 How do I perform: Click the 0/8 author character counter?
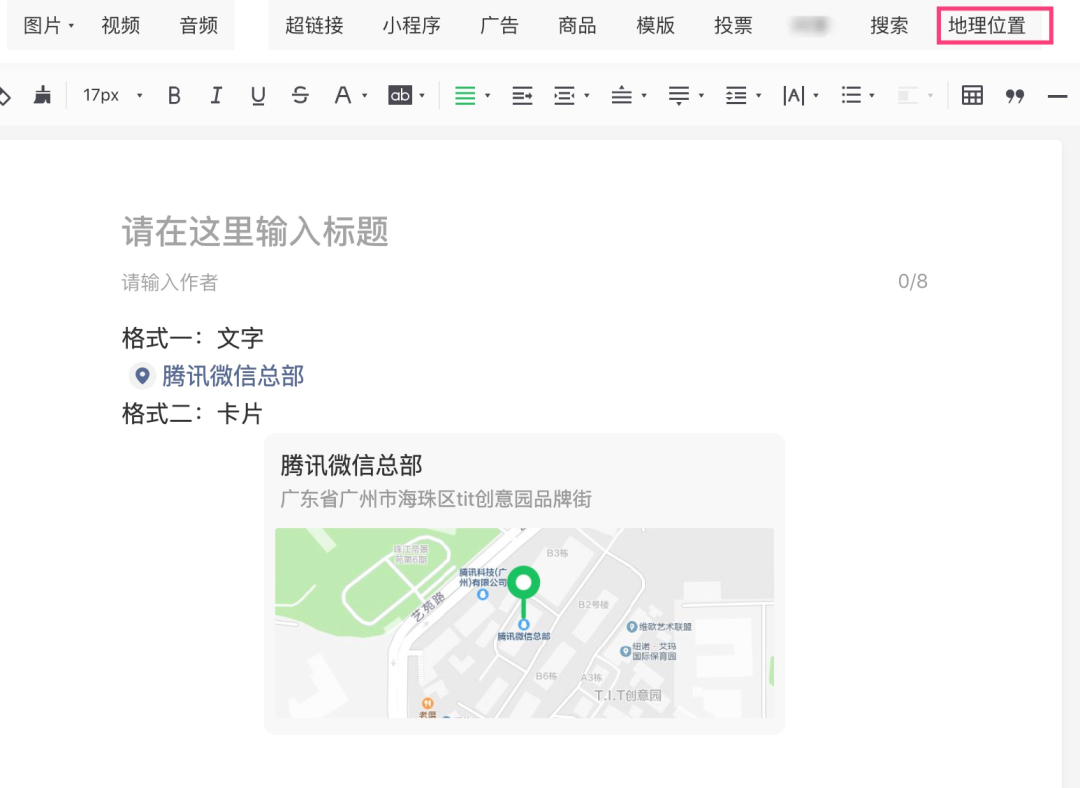(913, 281)
